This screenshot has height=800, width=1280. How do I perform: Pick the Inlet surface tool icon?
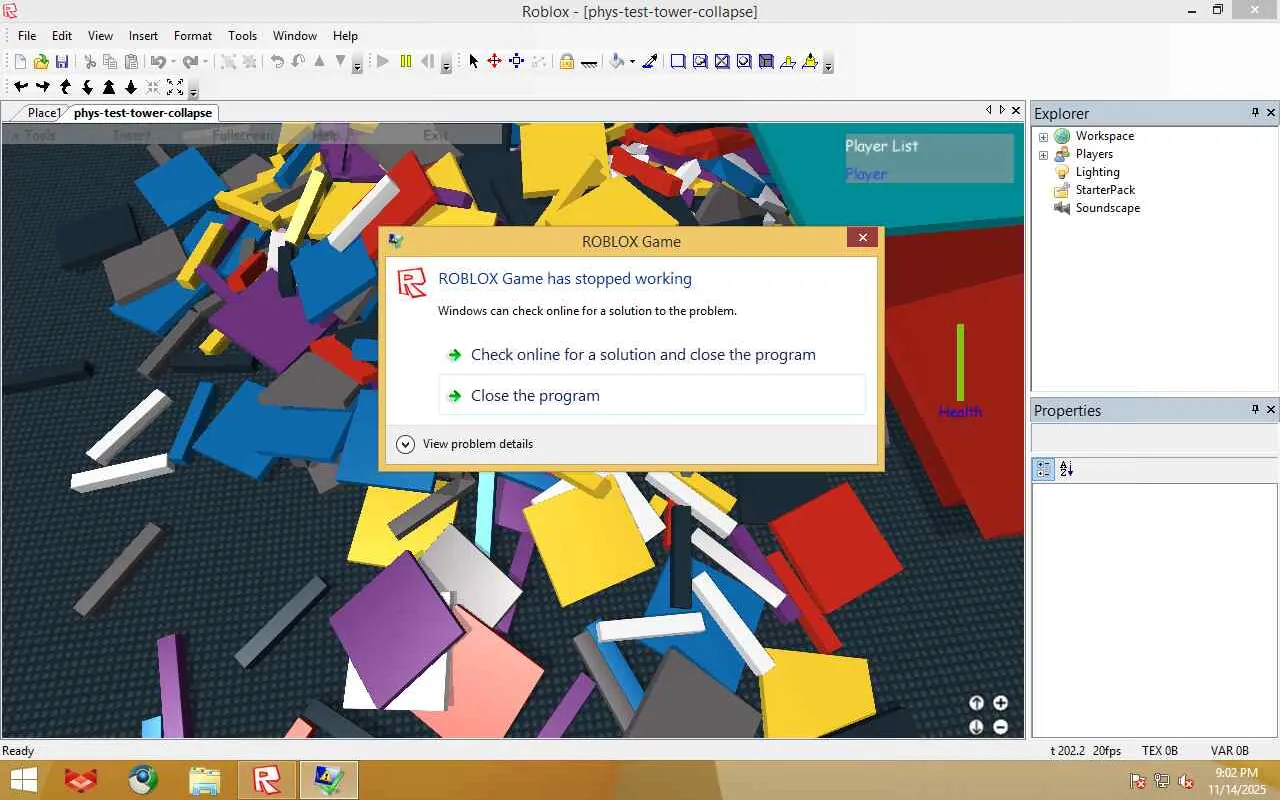[x=766, y=61]
